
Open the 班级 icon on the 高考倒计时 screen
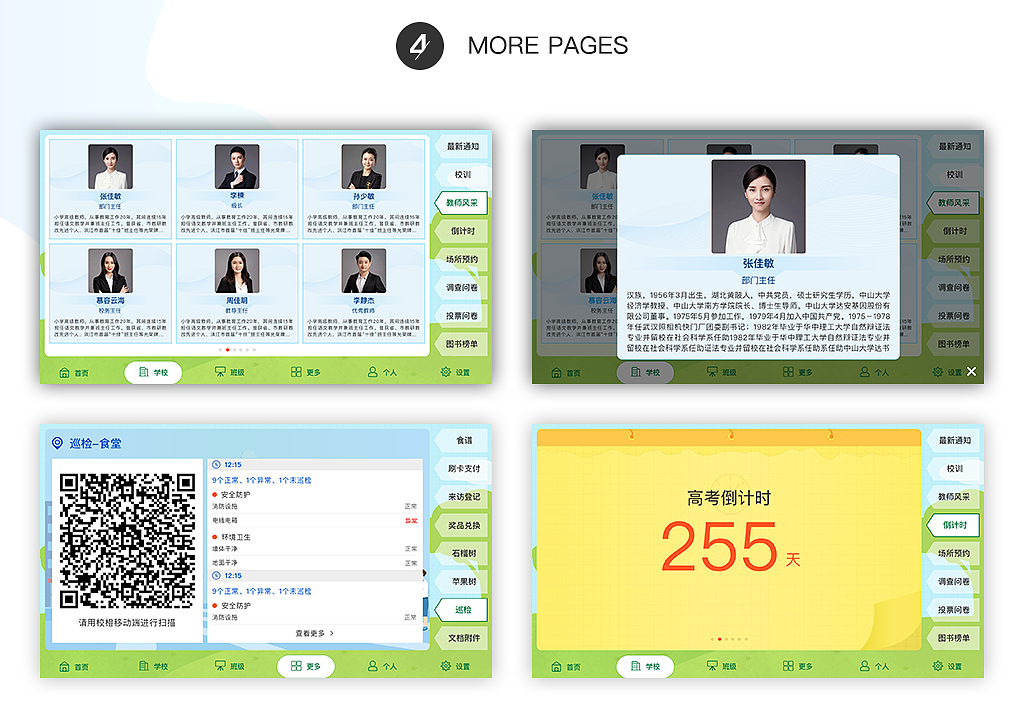pos(712,666)
